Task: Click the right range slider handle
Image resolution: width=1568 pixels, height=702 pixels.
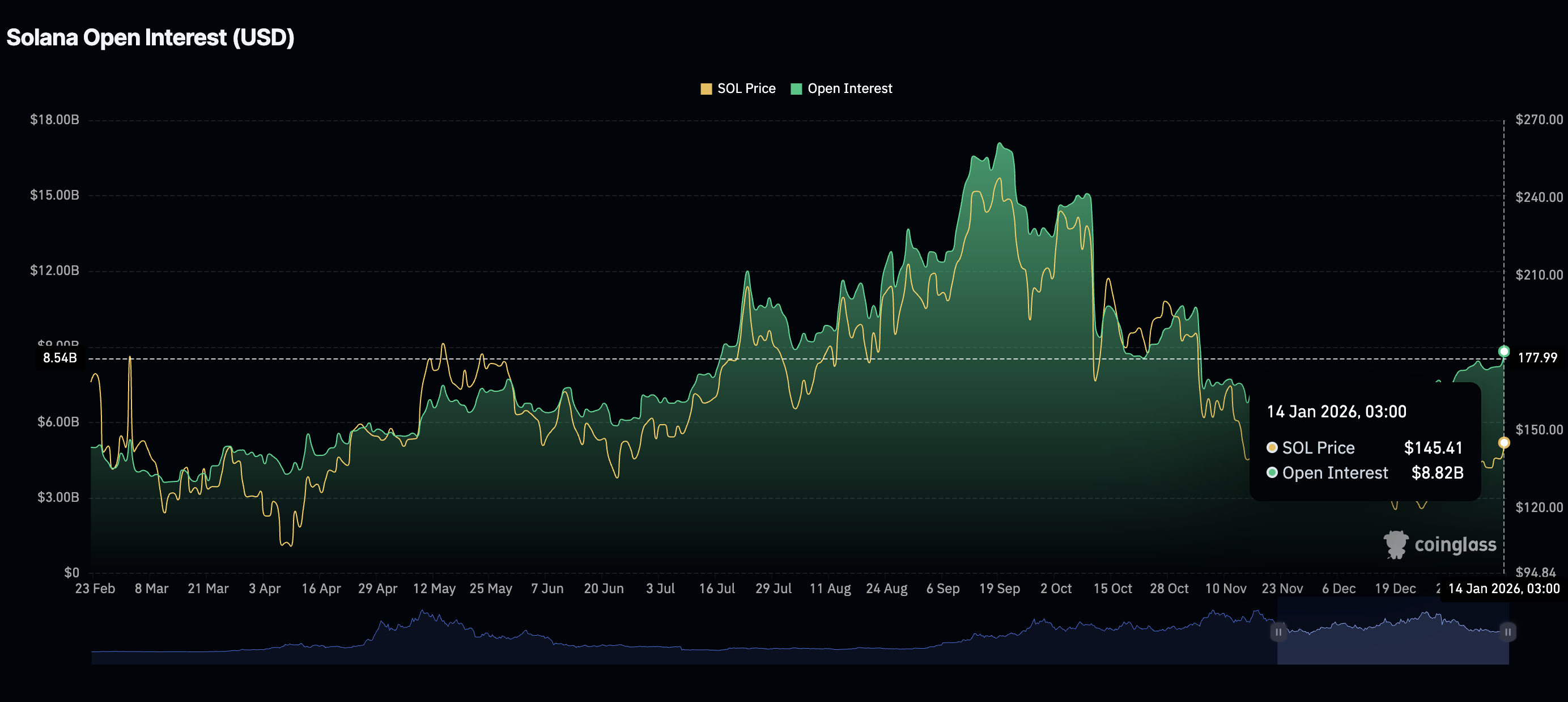Action: (x=1508, y=632)
